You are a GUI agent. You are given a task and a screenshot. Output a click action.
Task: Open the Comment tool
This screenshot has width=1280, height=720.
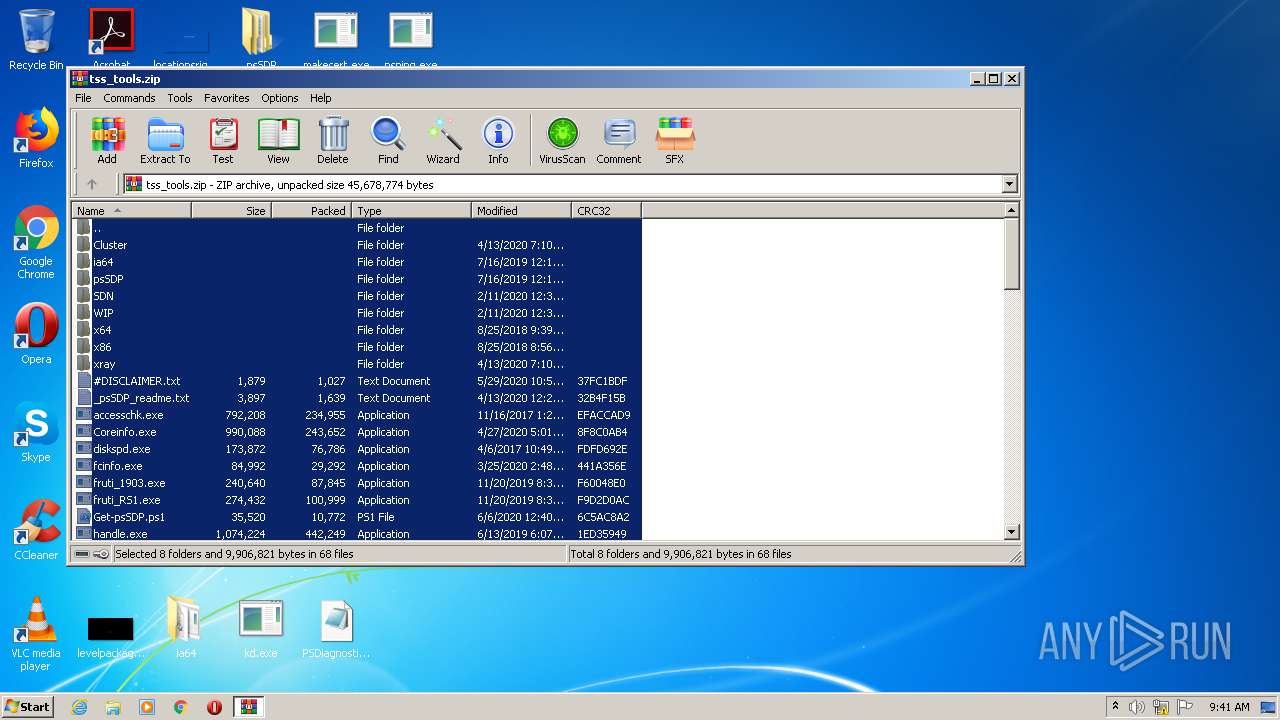[x=619, y=141]
